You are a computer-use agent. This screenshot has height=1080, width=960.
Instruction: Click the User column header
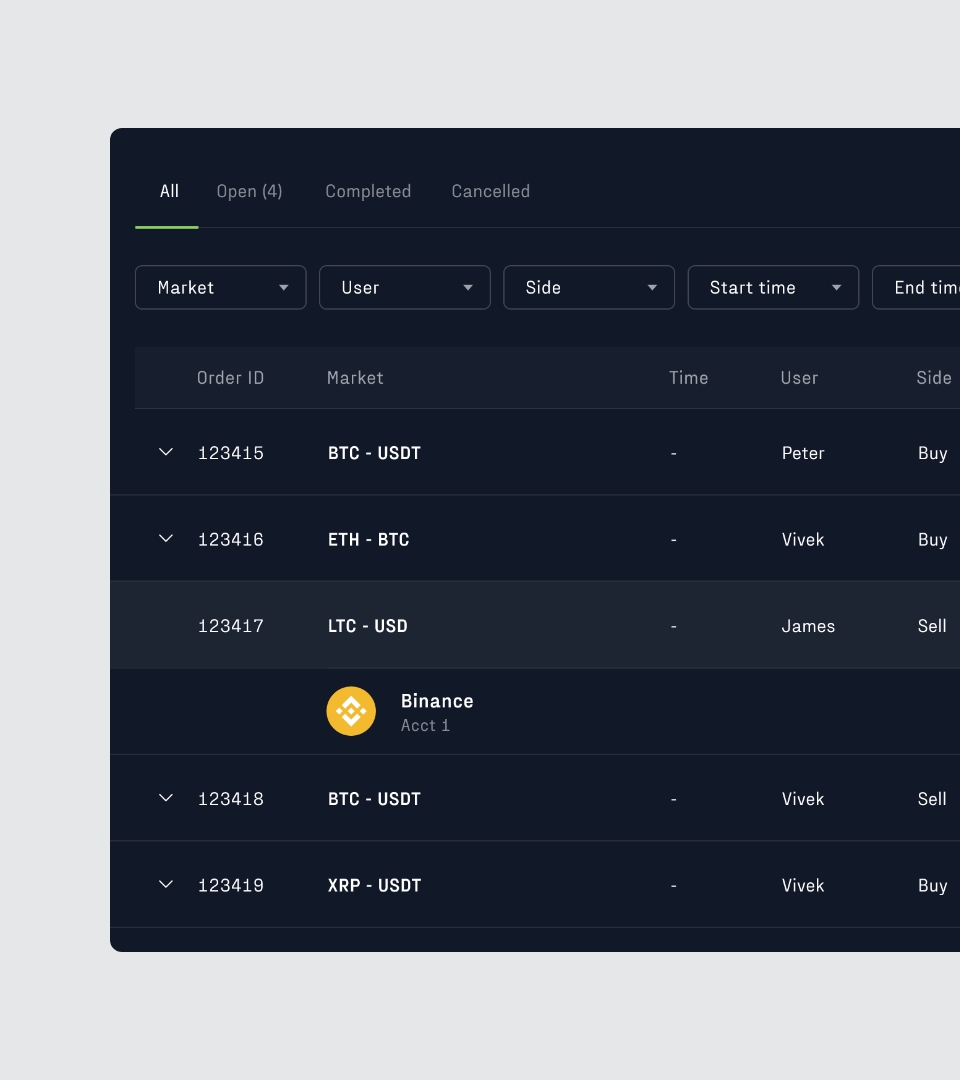[x=799, y=377]
